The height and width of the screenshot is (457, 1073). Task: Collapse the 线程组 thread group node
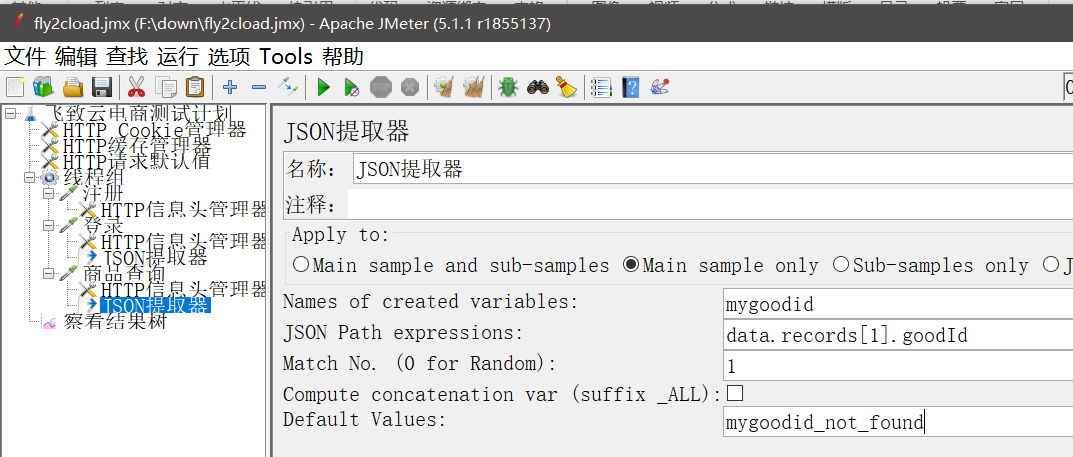click(29, 177)
